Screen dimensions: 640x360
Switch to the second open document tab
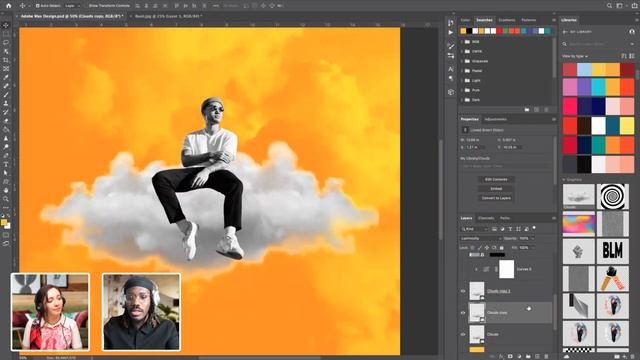pos(169,16)
